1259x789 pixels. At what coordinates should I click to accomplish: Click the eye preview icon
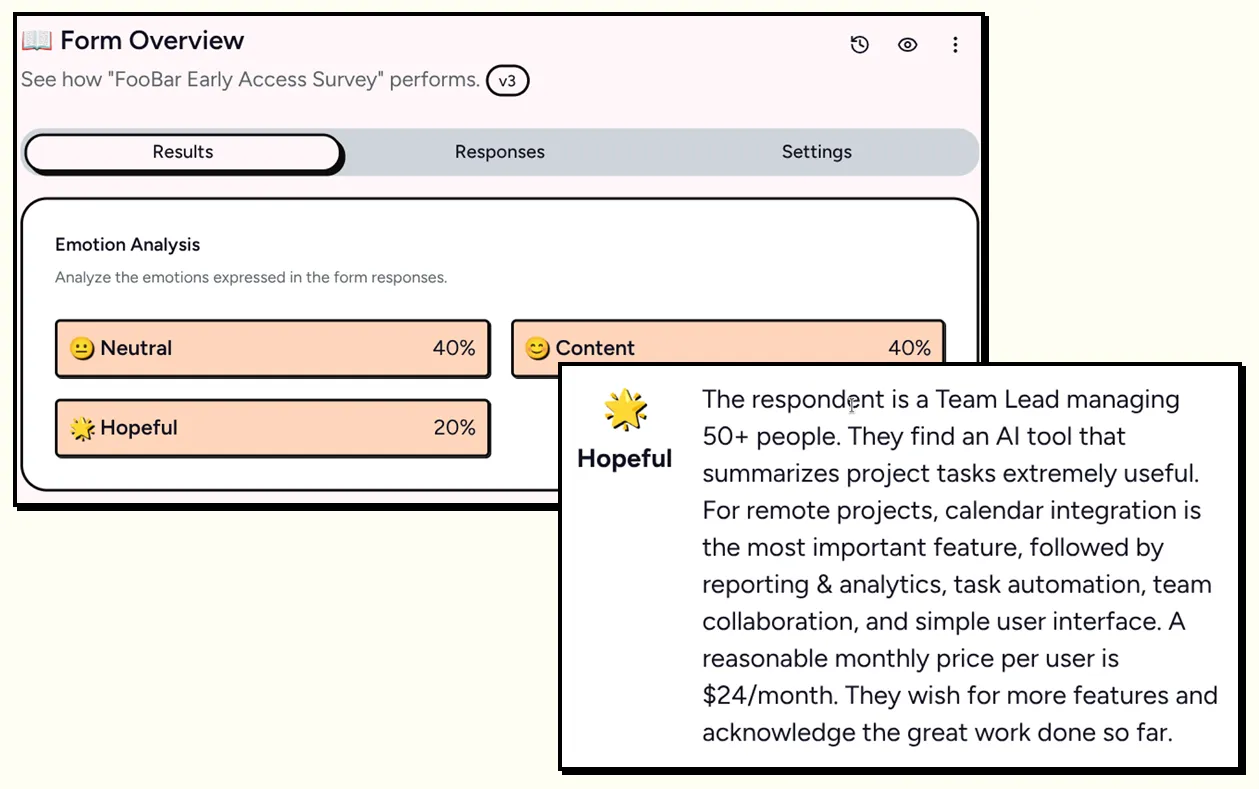(x=907, y=44)
